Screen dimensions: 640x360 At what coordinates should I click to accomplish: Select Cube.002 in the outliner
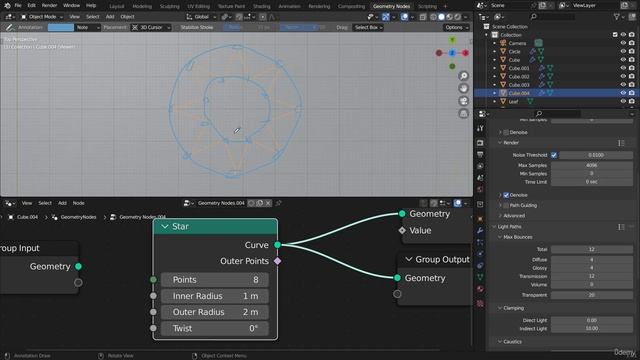click(519, 76)
